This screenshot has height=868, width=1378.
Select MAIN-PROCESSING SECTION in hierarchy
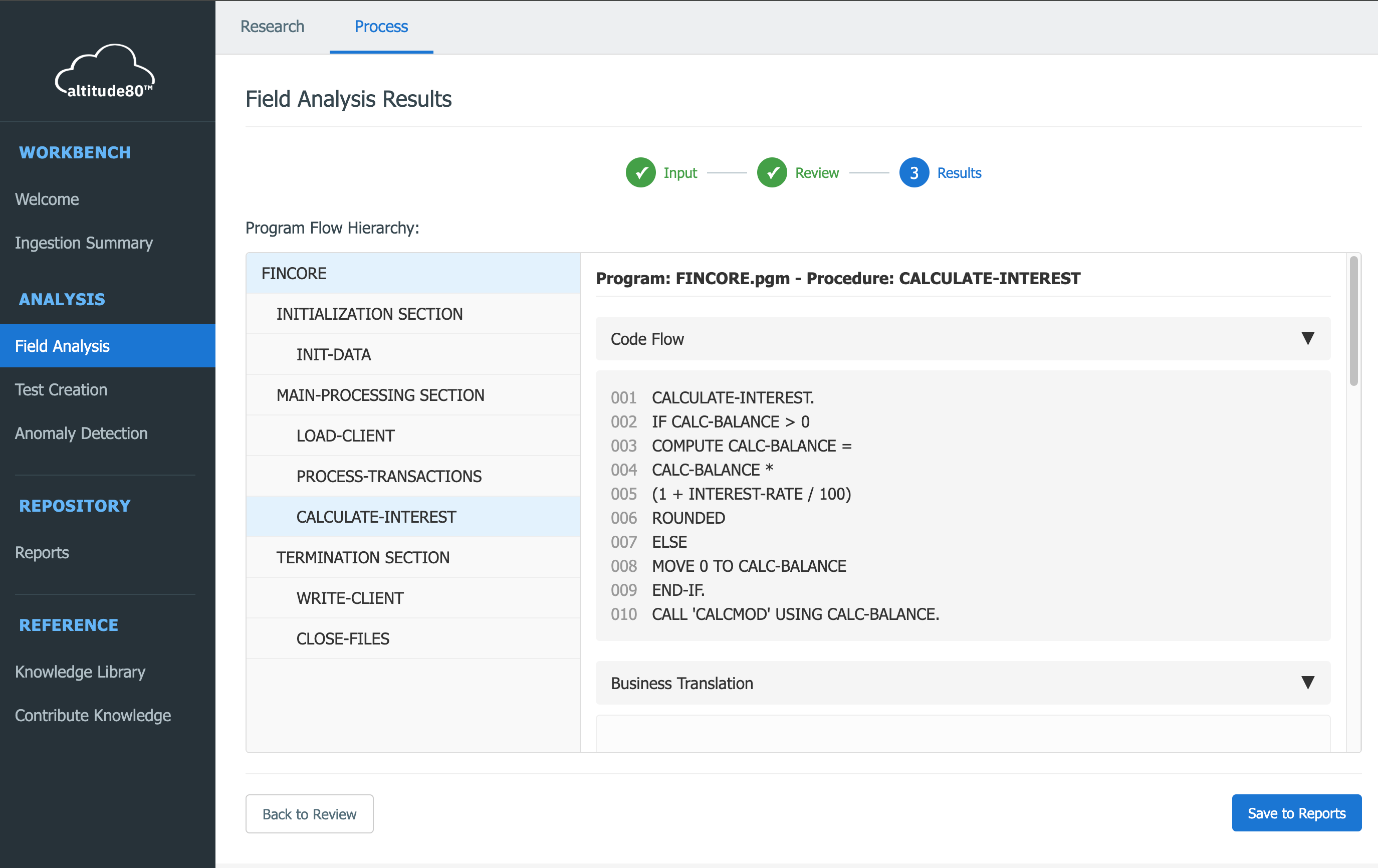tap(412, 395)
